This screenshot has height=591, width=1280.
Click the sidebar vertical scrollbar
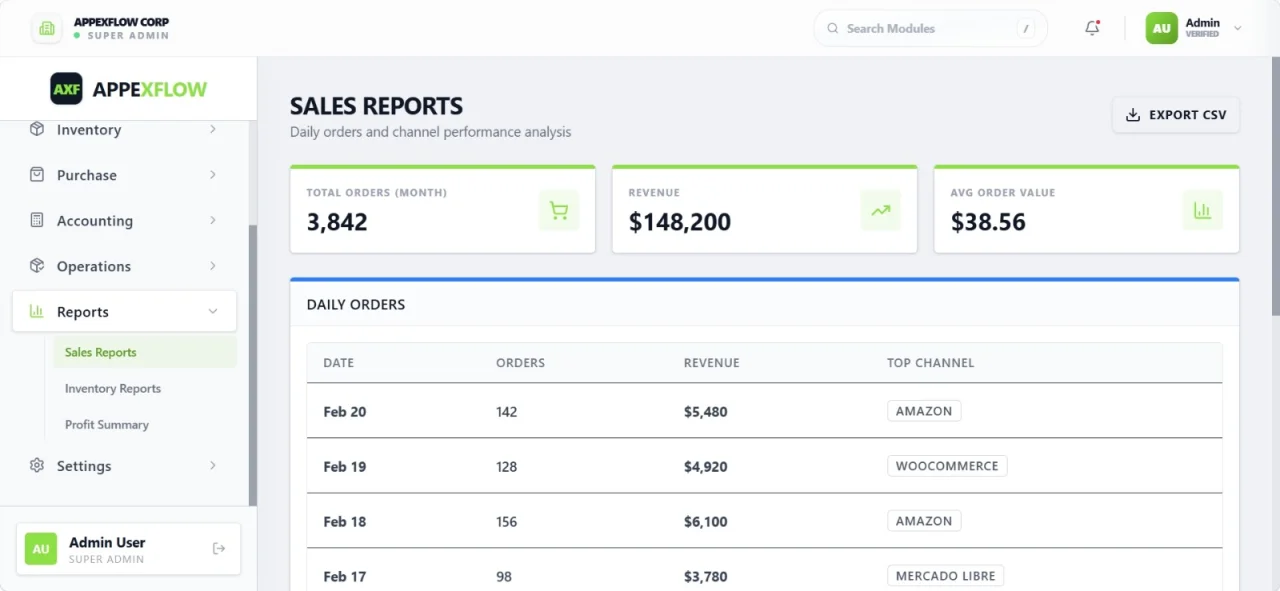pos(253,365)
